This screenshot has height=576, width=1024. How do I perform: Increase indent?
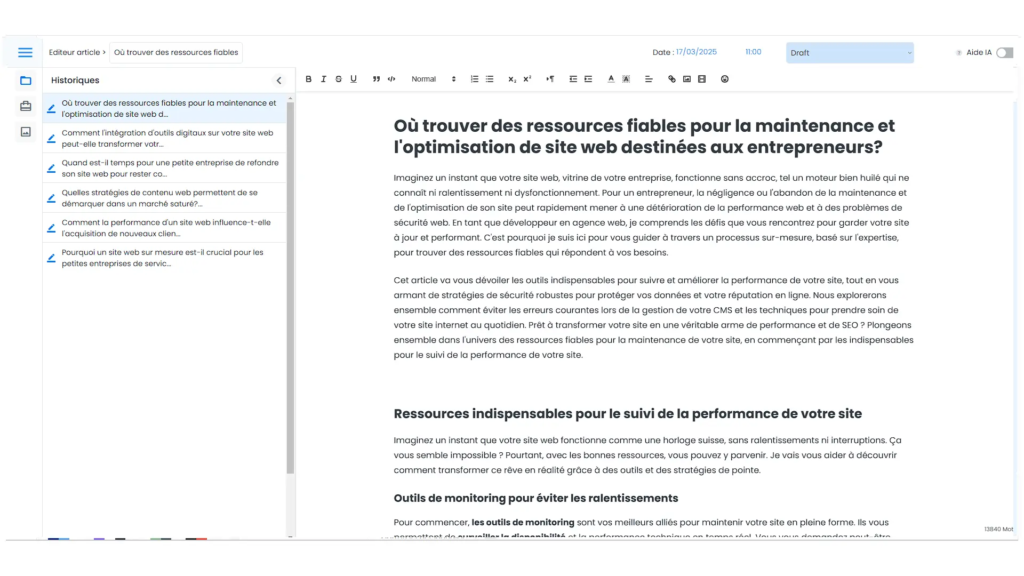588,79
